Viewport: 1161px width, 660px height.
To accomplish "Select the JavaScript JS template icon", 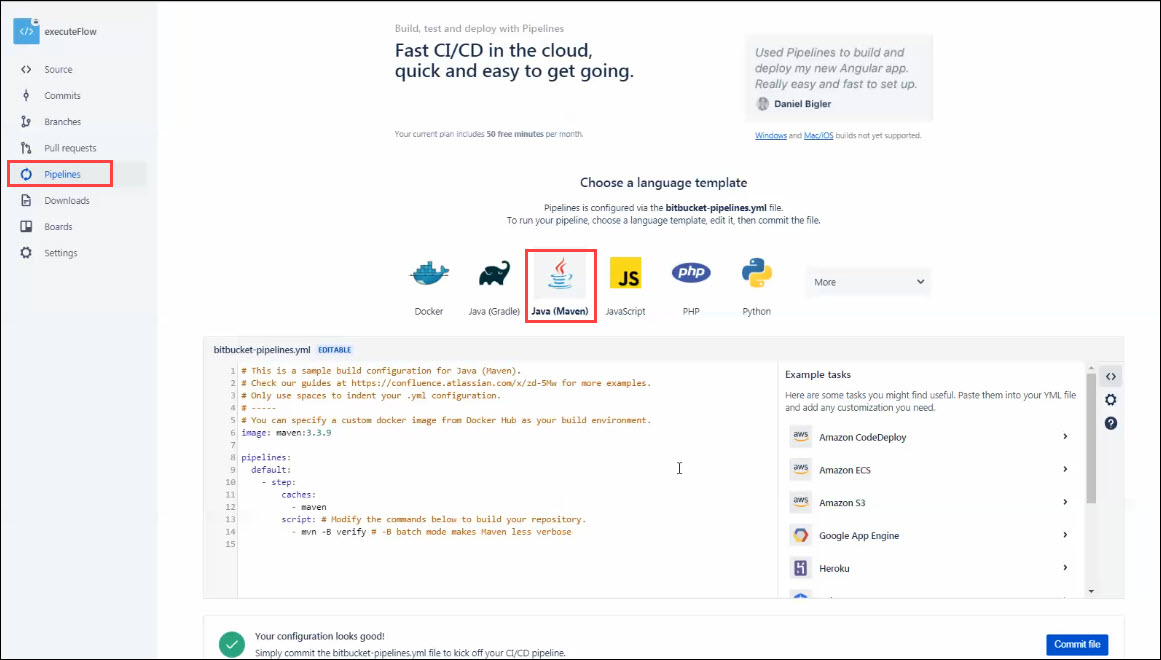I will 625,273.
